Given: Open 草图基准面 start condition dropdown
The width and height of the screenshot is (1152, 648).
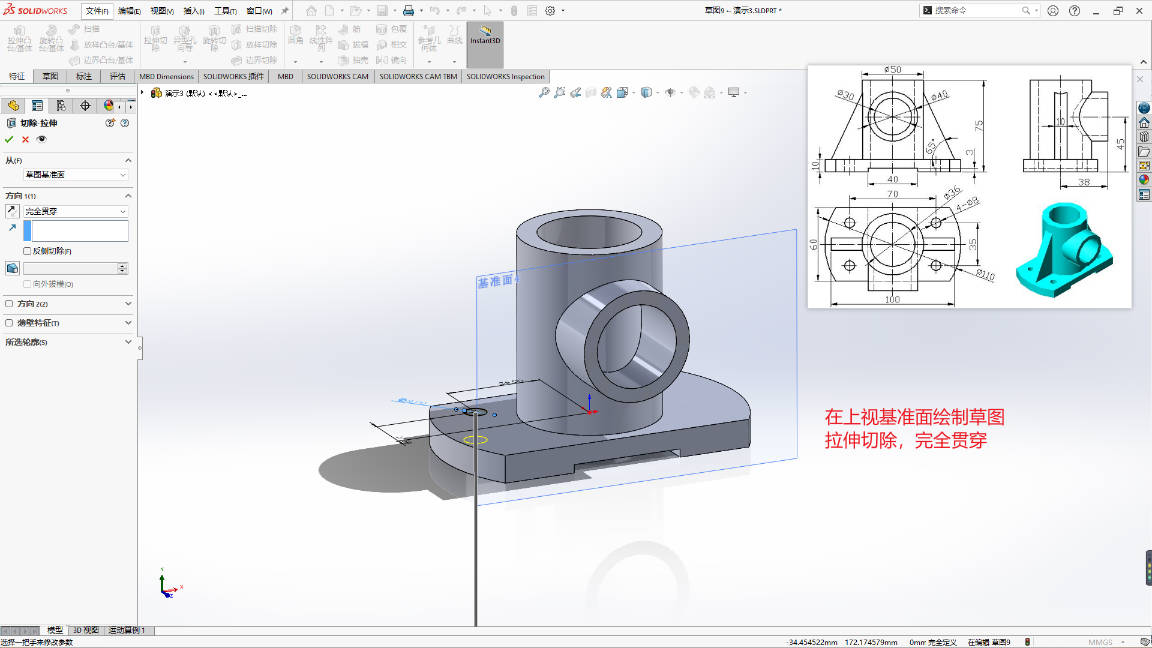Looking at the screenshot, I should click(x=76, y=175).
